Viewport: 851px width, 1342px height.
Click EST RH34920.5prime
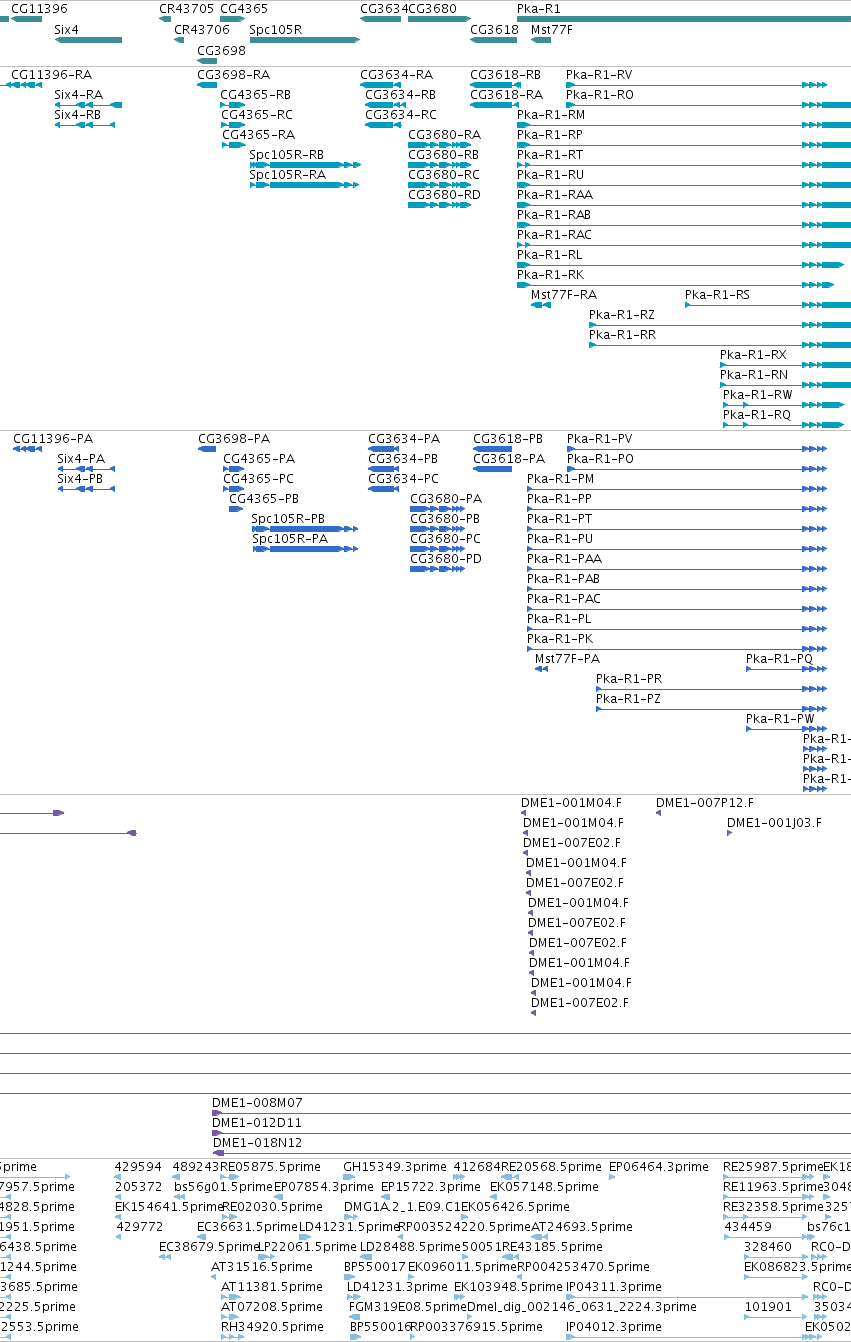coord(273,1327)
